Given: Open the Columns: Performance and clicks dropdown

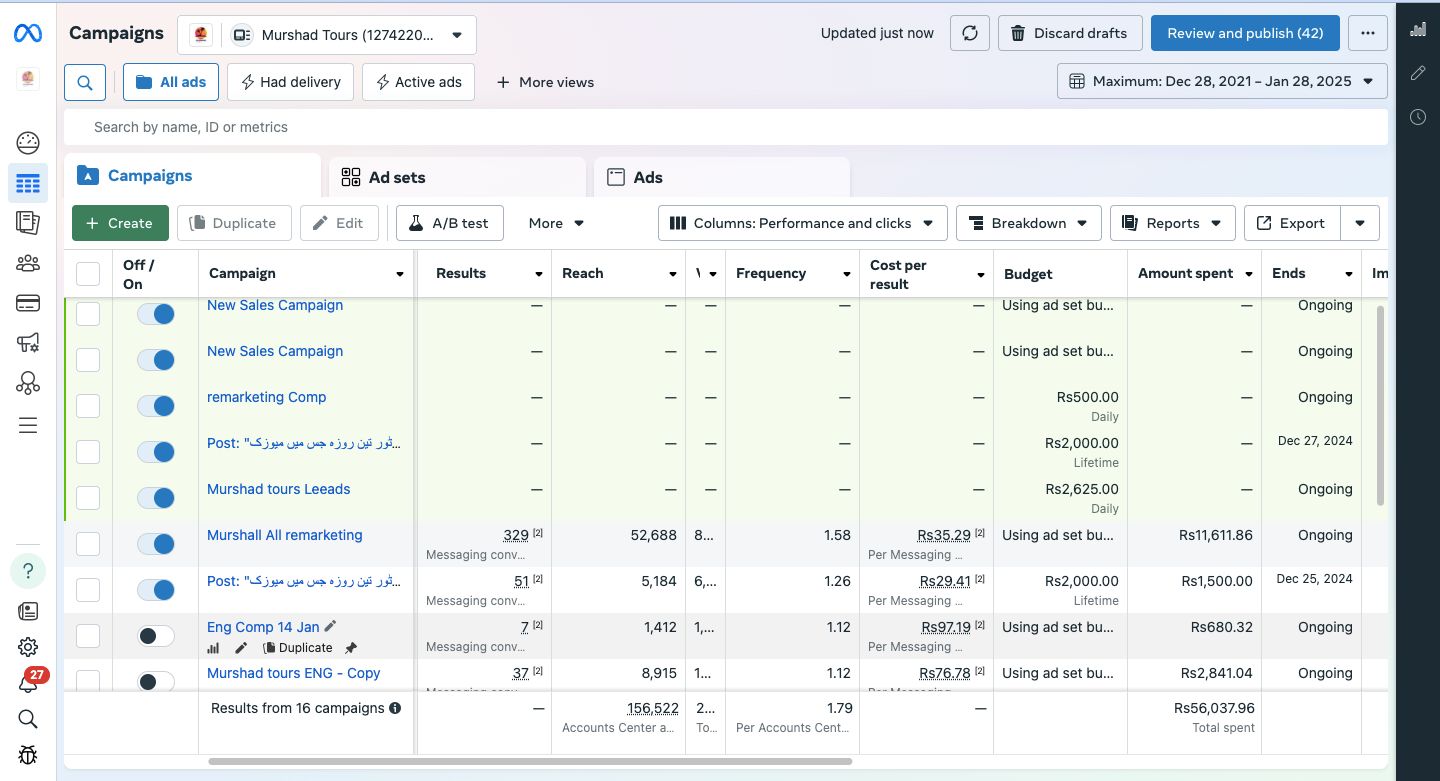Looking at the screenshot, I should 802,223.
